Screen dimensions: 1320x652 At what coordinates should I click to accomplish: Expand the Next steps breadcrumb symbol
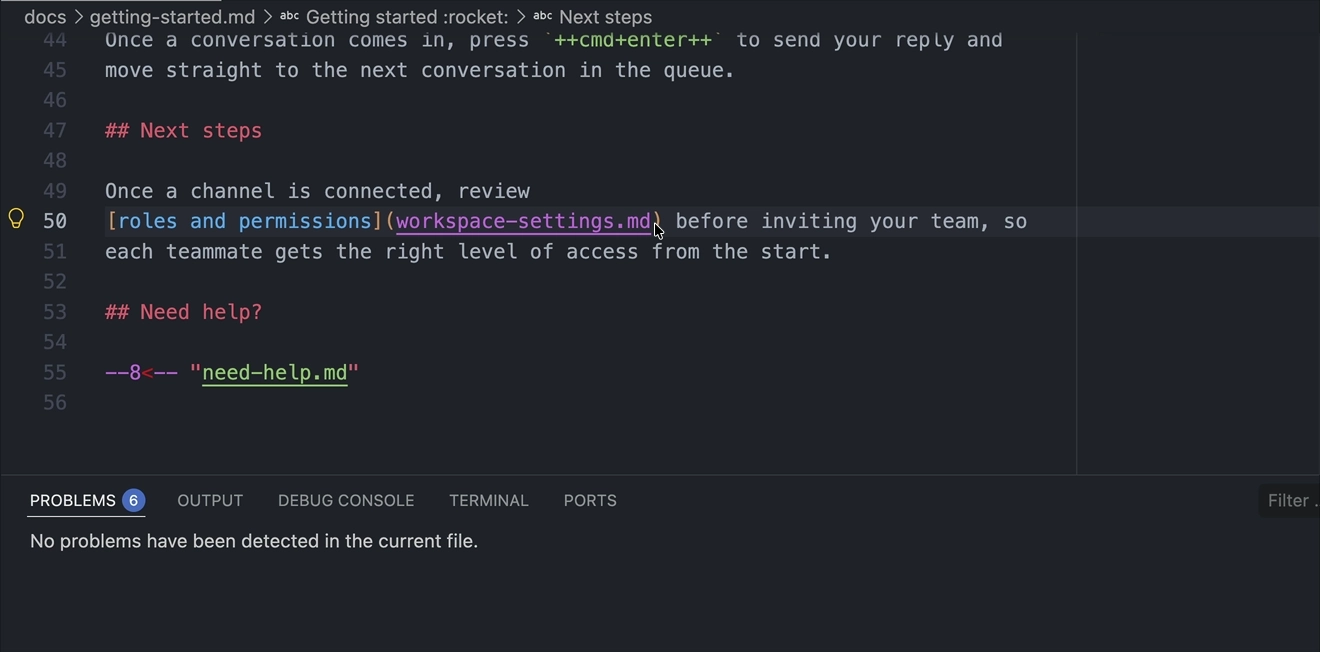point(605,17)
